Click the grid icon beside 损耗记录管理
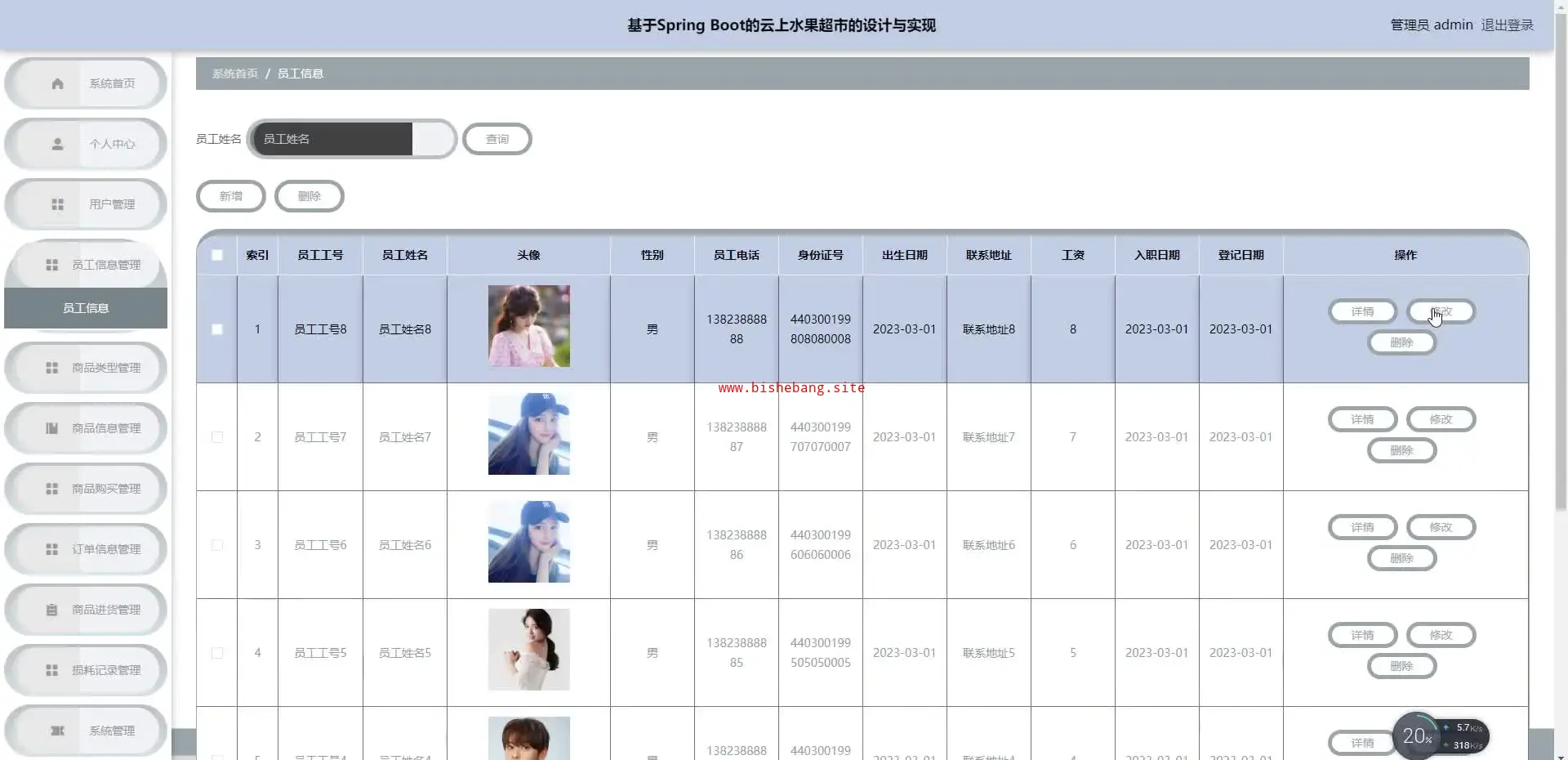 [51, 670]
